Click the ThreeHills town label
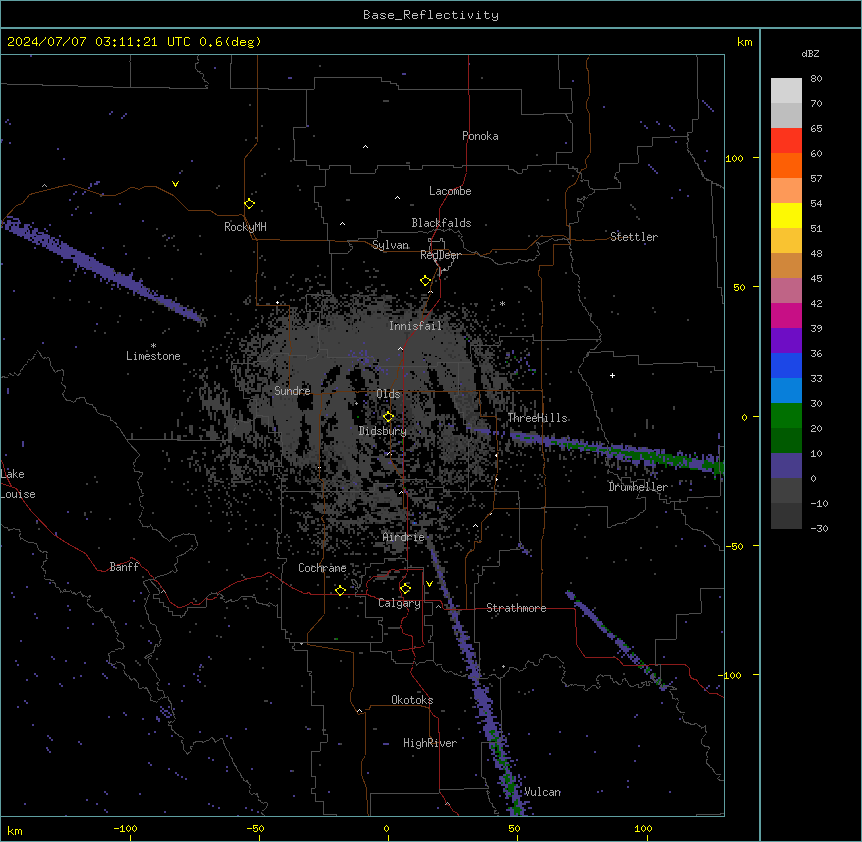862x842 pixels. coord(538,418)
